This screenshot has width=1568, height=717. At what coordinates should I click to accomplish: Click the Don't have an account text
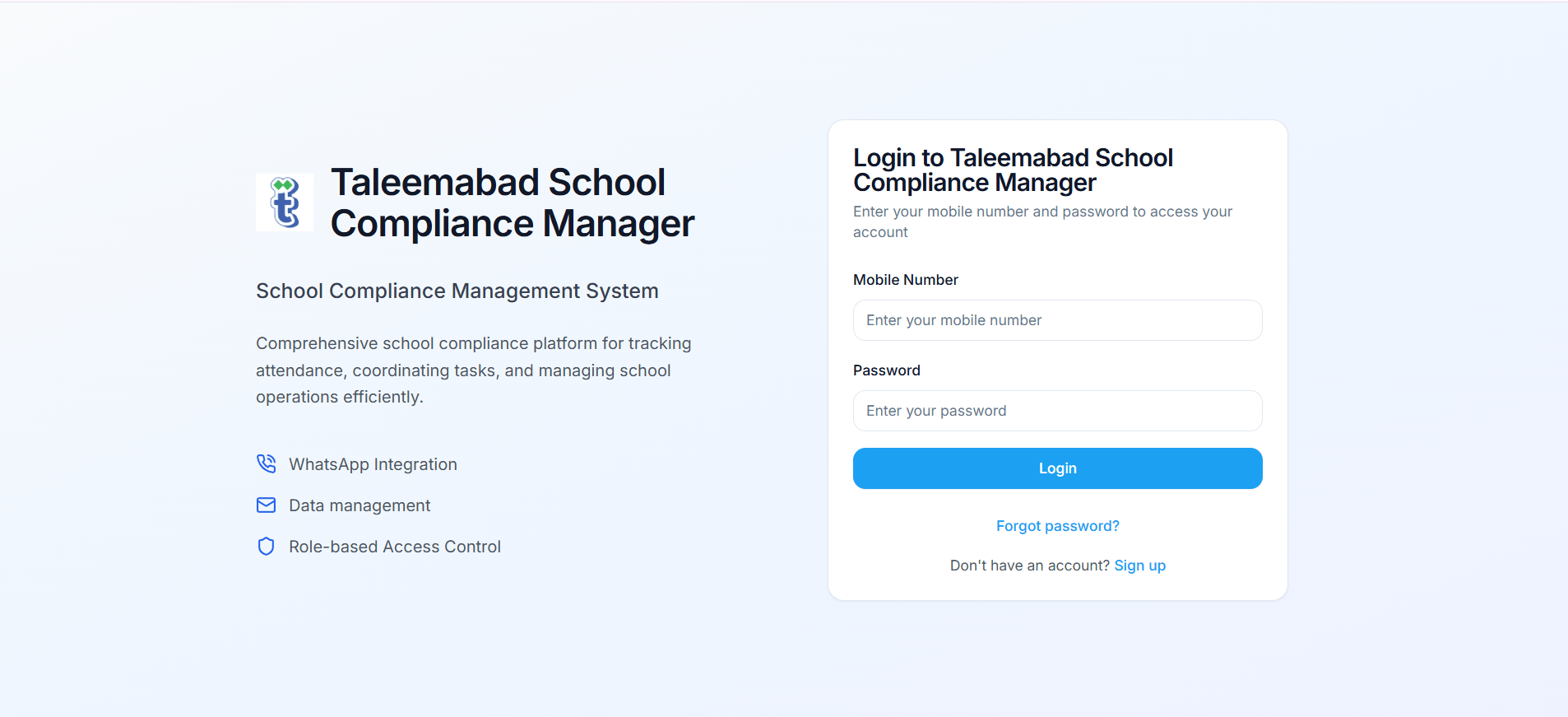[1029, 566]
